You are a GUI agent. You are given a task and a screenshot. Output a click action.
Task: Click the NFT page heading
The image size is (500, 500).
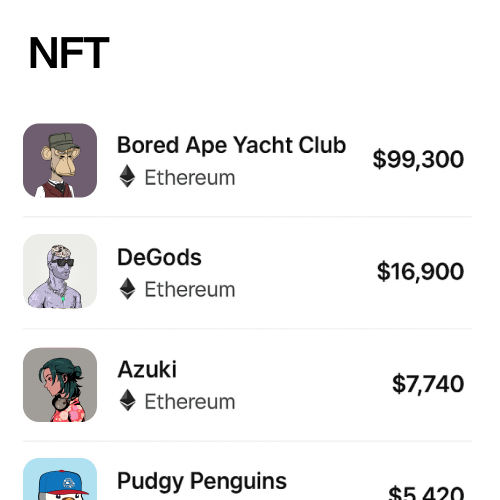tap(69, 53)
